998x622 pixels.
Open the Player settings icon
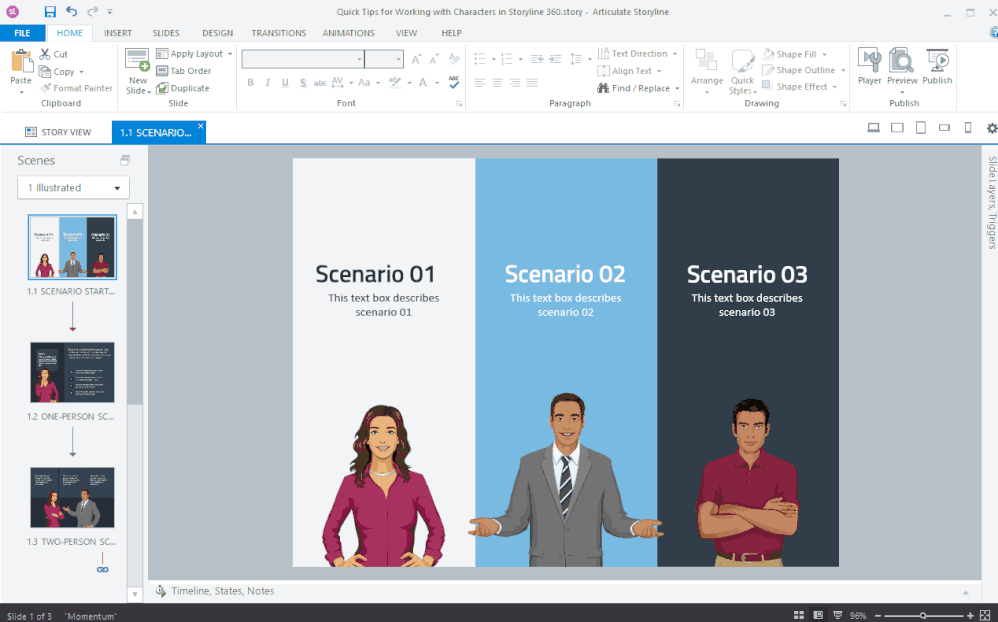tap(869, 65)
